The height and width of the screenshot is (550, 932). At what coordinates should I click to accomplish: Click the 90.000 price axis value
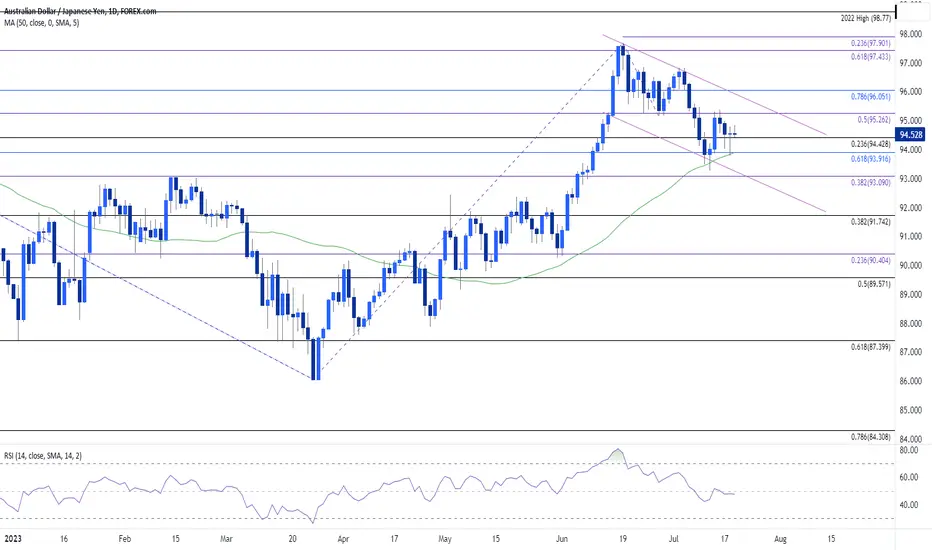[911, 265]
